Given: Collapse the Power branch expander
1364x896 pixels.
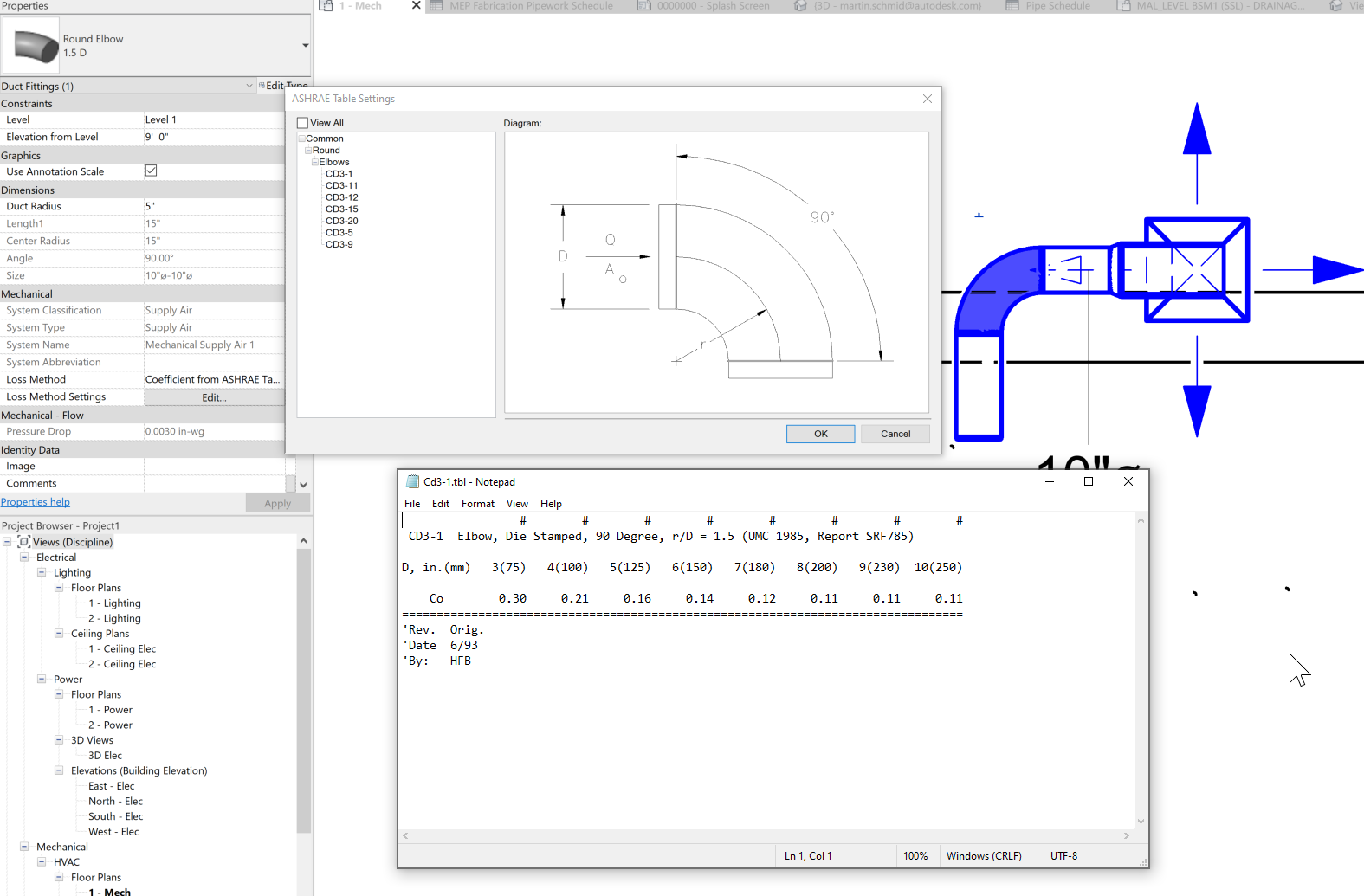Looking at the screenshot, I should click(x=42, y=680).
